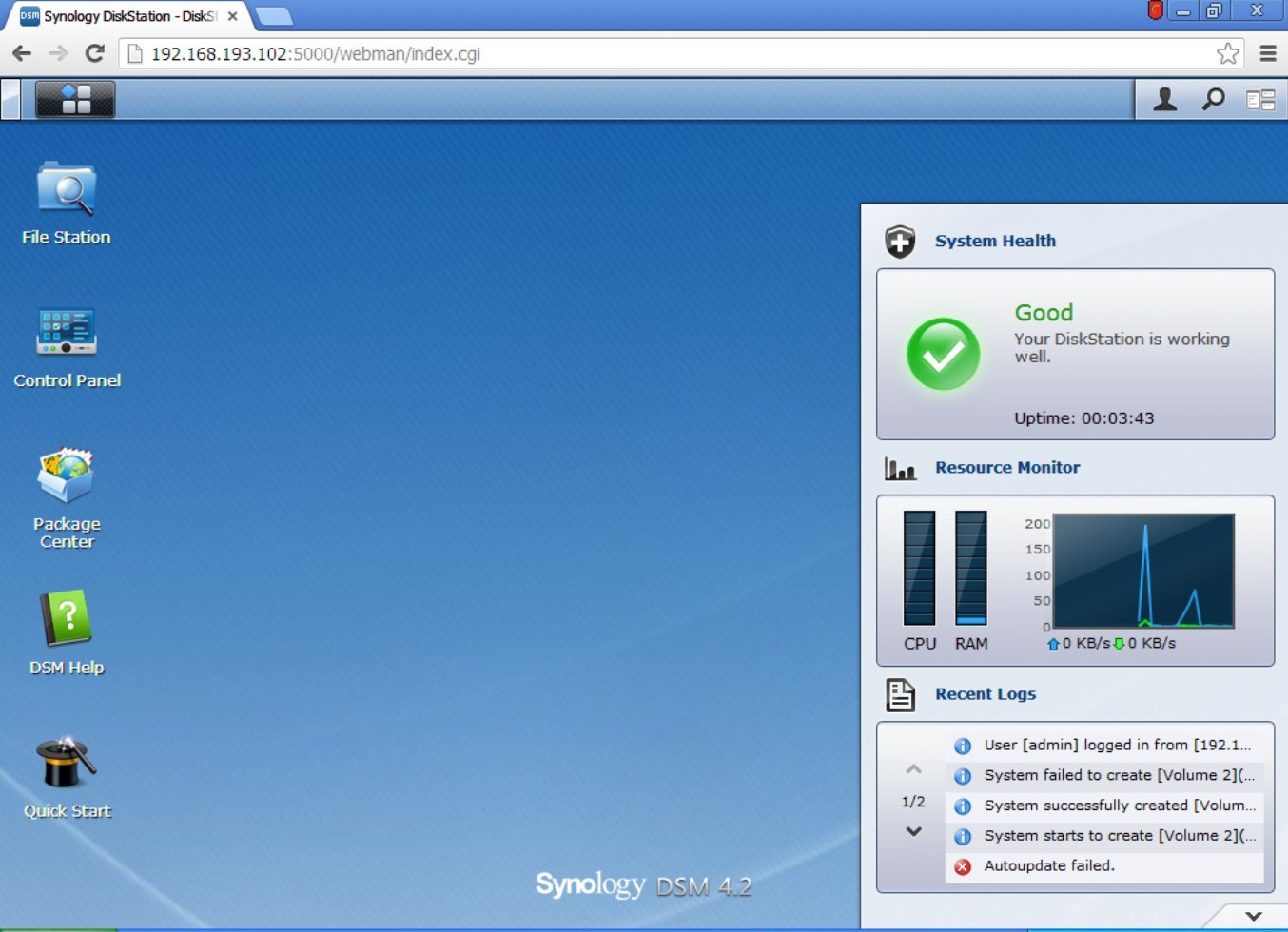Bookmark the page with the star icon
The image size is (1288, 932).
[x=1228, y=53]
